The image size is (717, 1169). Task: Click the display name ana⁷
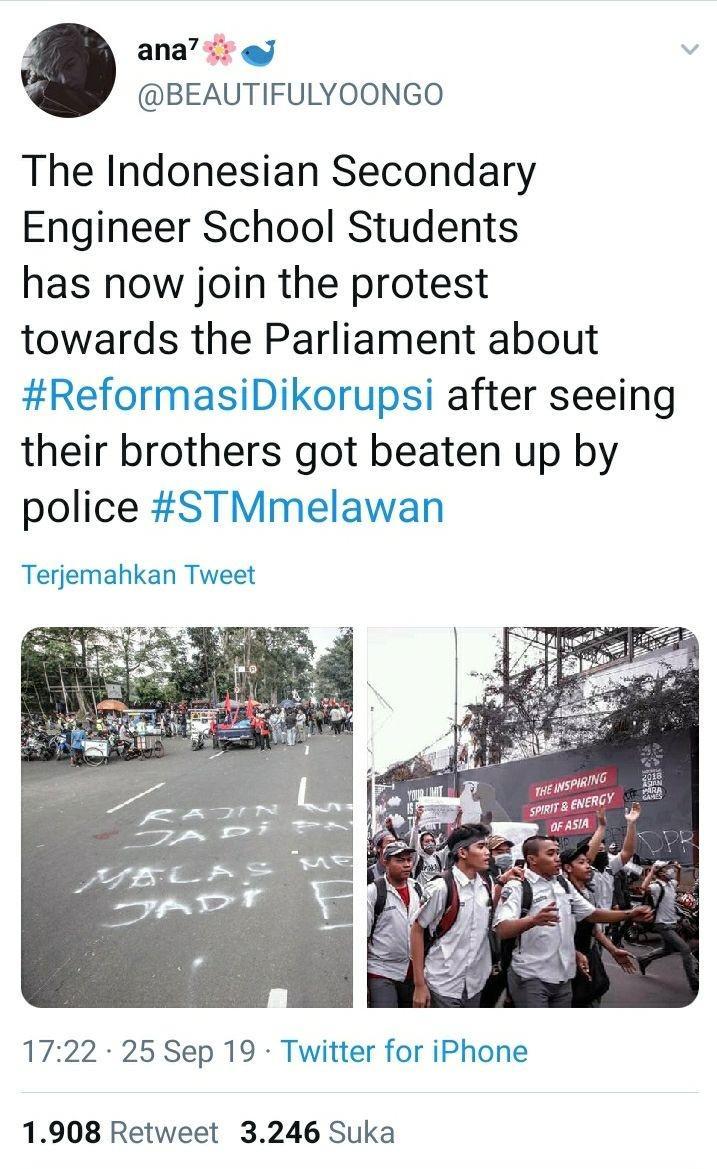(168, 51)
